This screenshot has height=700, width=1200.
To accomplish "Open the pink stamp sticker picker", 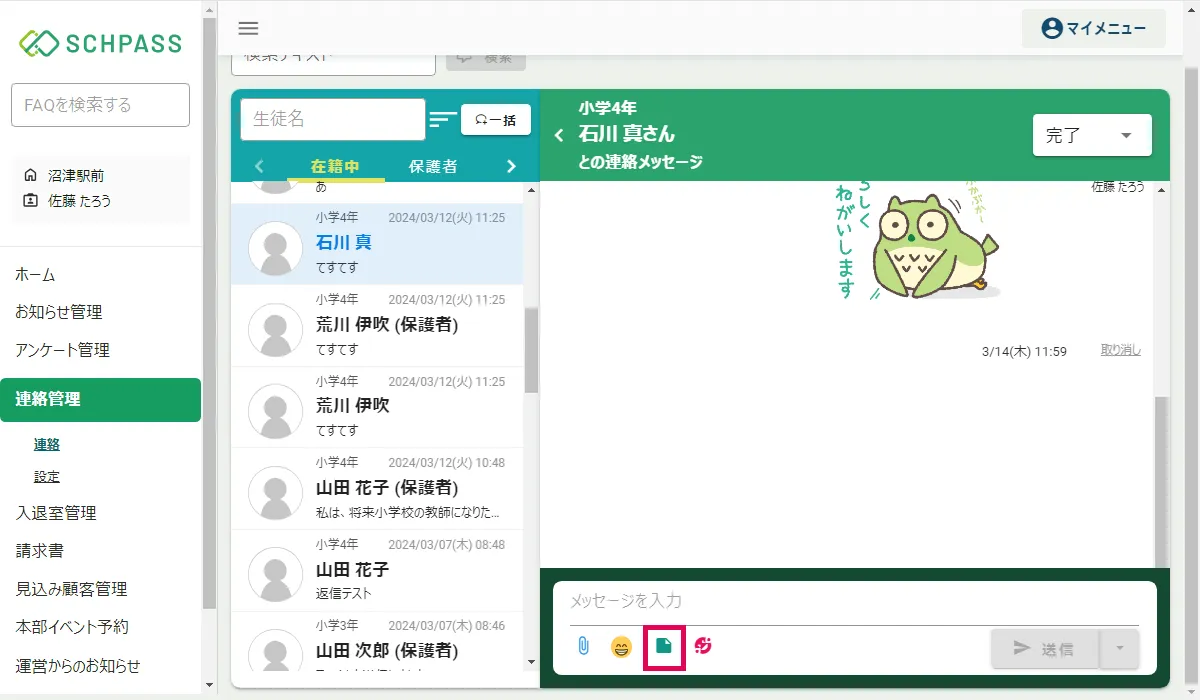I will [x=703, y=646].
